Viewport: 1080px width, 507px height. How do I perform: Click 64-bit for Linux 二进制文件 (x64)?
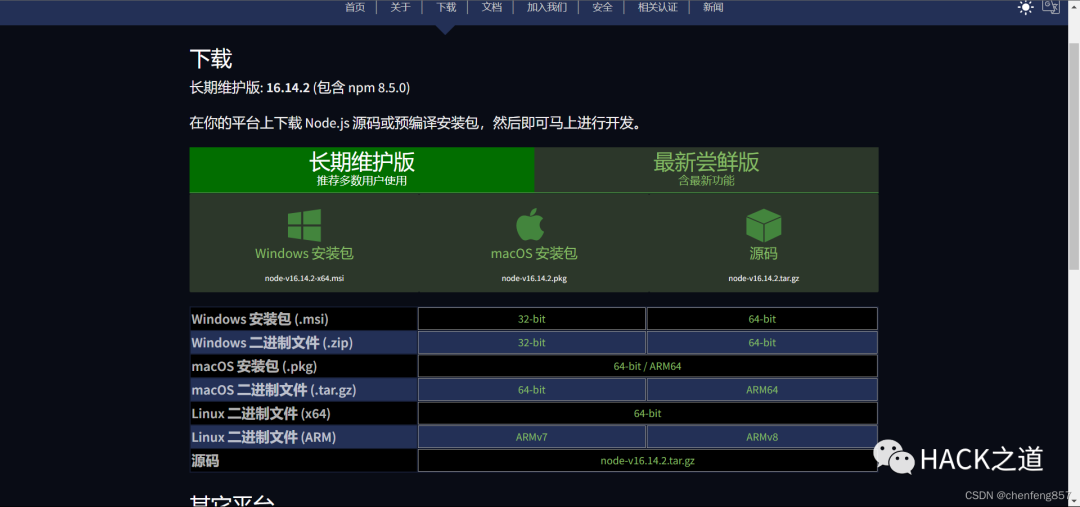click(x=647, y=413)
